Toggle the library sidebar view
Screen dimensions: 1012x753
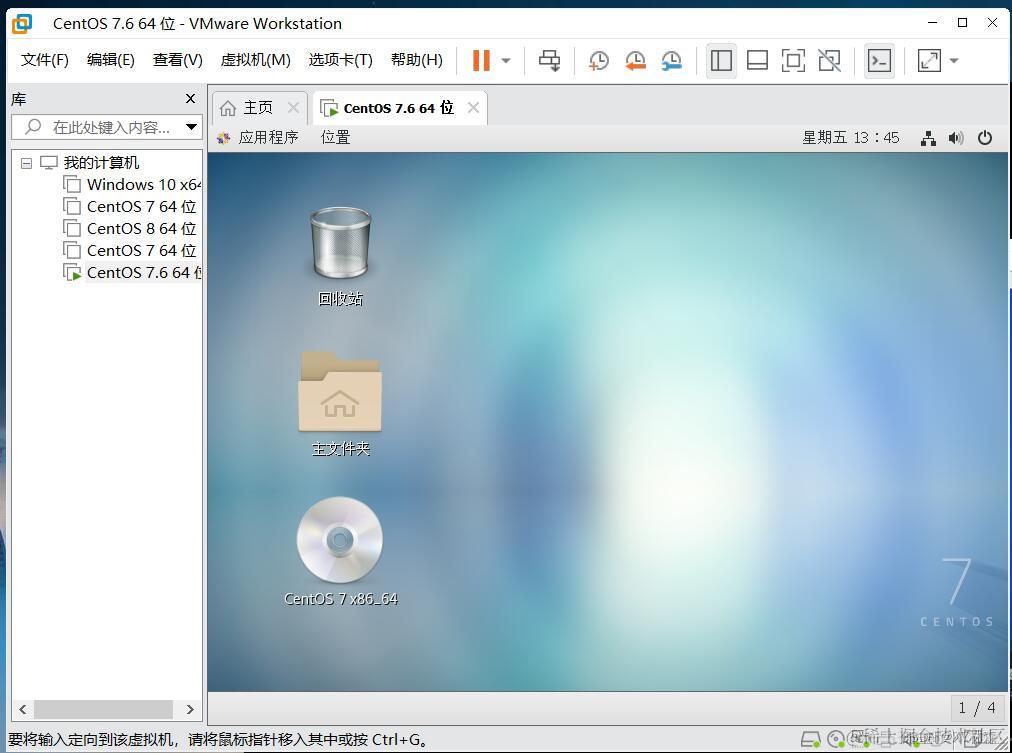pyautogui.click(x=721, y=61)
